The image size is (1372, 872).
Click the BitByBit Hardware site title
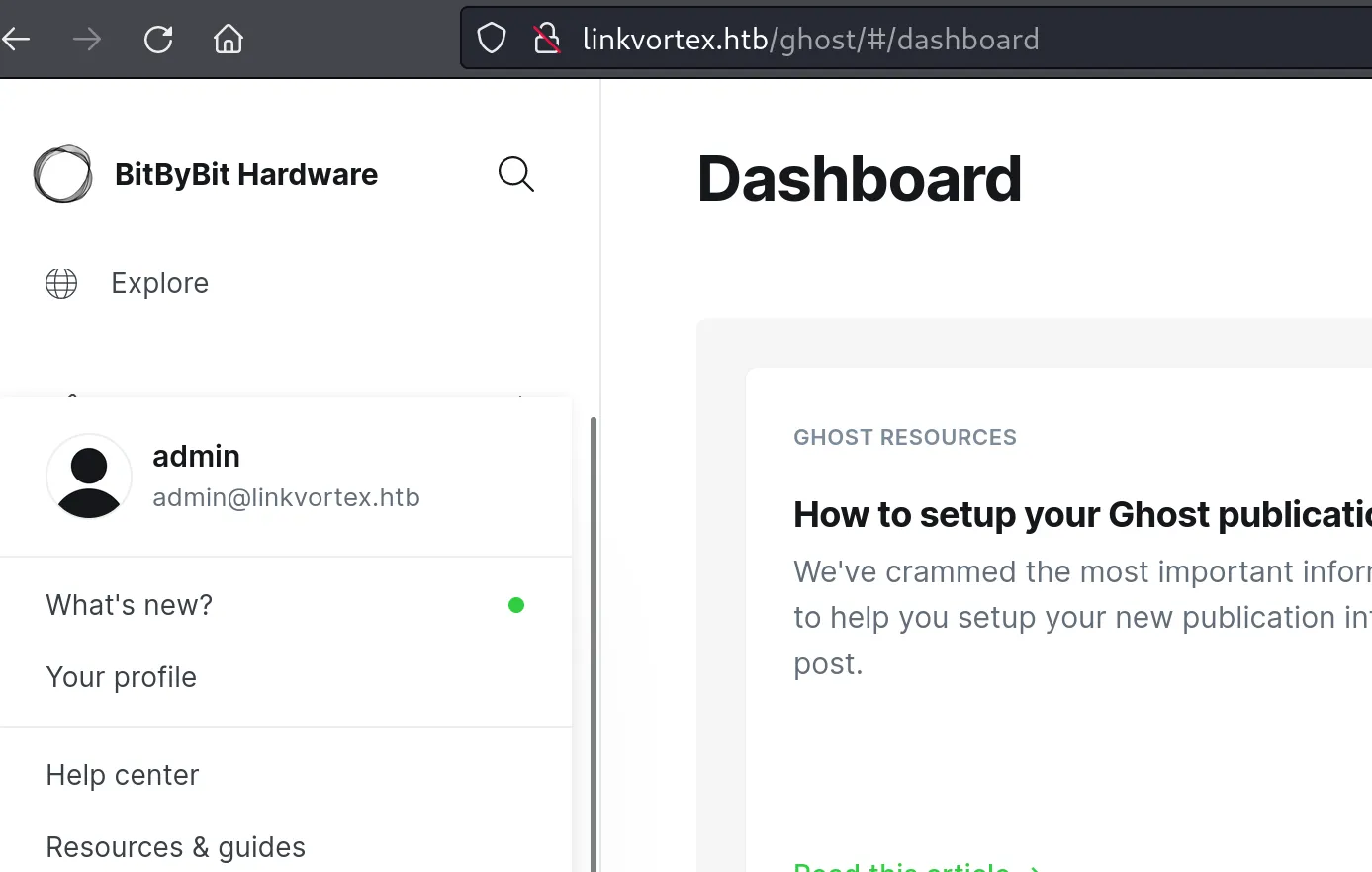pyautogui.click(x=246, y=174)
